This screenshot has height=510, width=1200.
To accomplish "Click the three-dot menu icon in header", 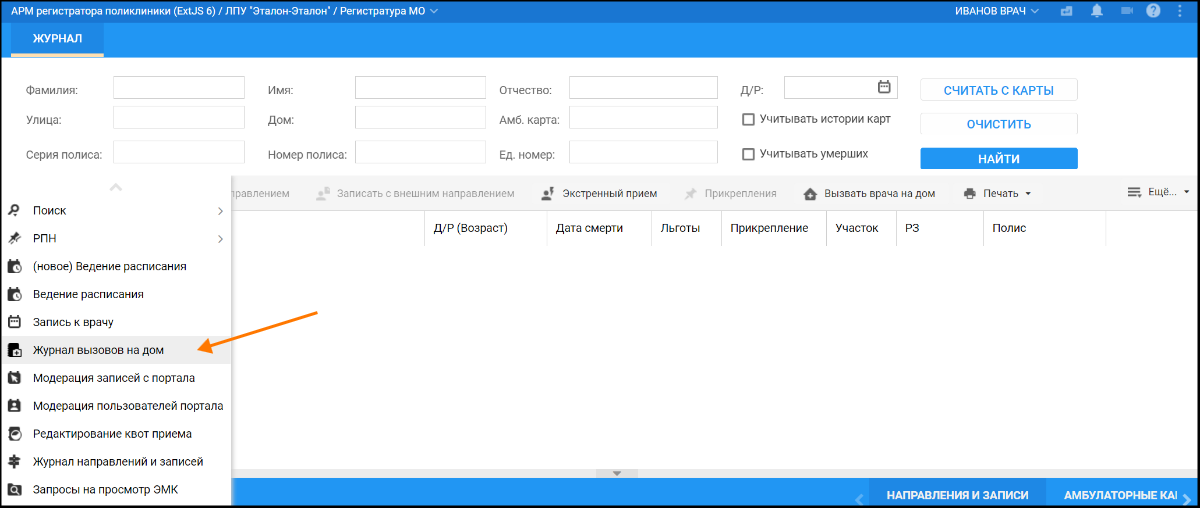I will click(1180, 11).
